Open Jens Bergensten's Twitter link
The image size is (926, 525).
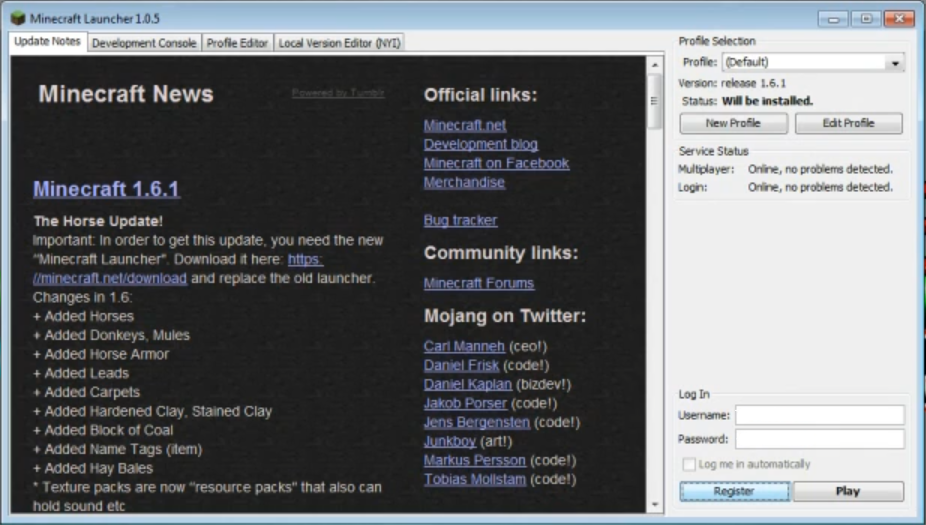[477, 422]
